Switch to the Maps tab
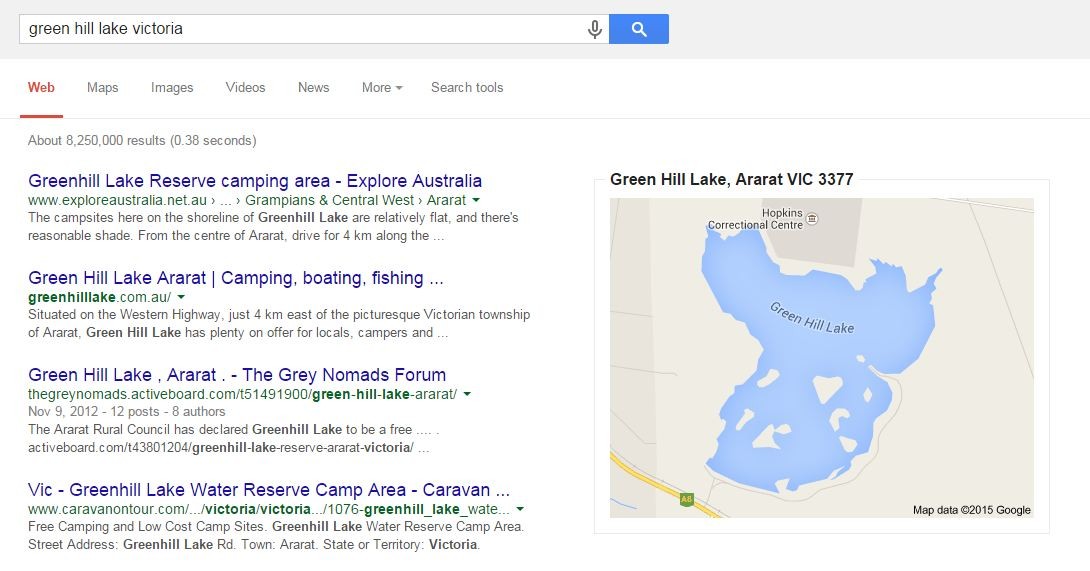 click(102, 87)
